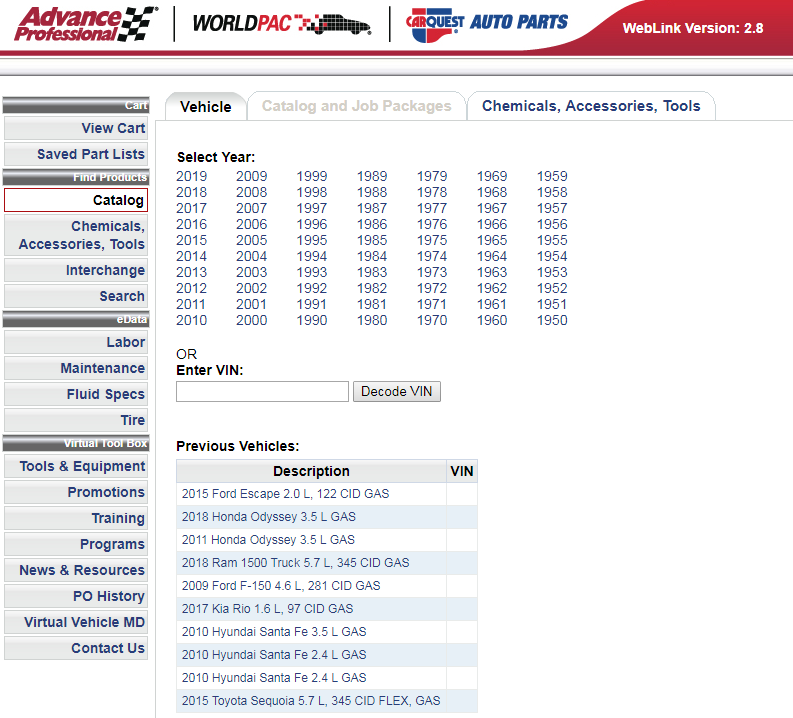Open View Cart in the sidebar
Viewport: 793px width, 718px height.
tap(76, 128)
